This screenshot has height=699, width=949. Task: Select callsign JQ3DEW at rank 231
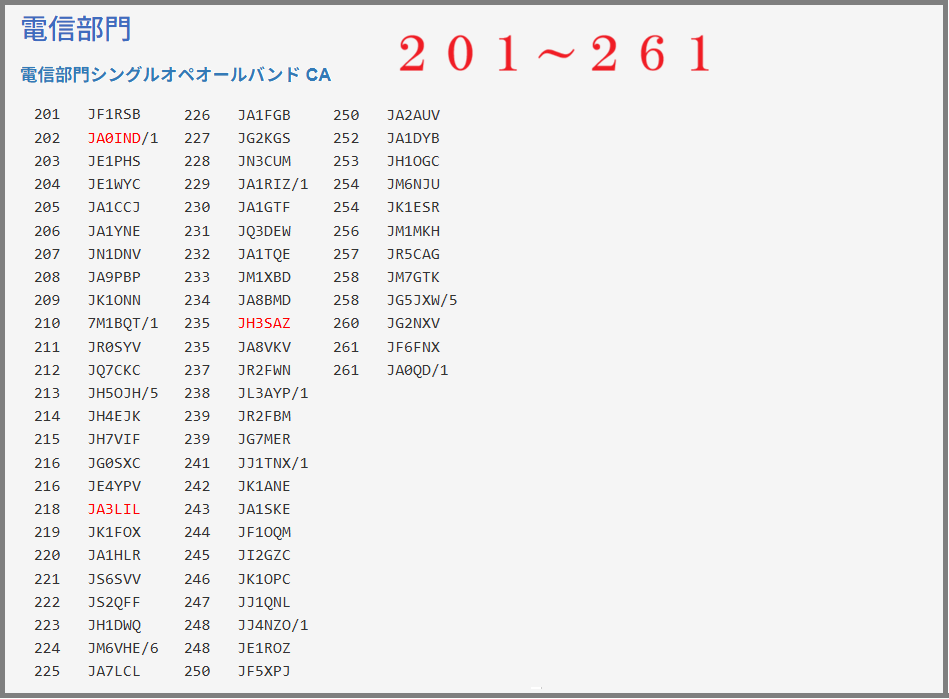264,231
